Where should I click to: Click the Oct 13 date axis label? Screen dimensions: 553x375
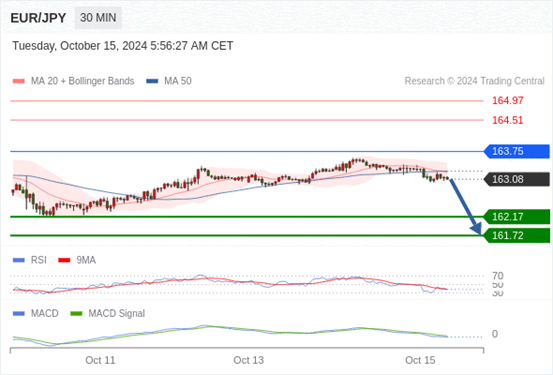click(x=248, y=360)
